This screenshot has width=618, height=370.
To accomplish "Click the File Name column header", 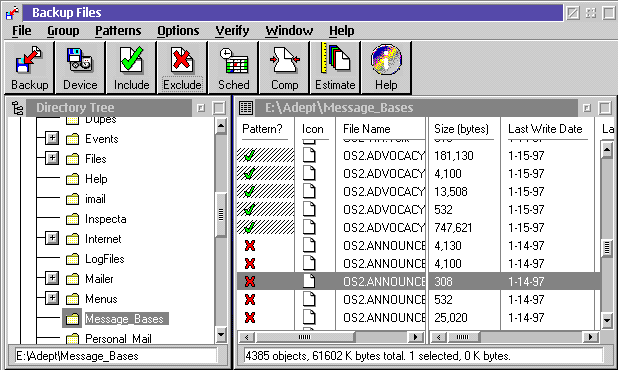I will click(x=367, y=129).
